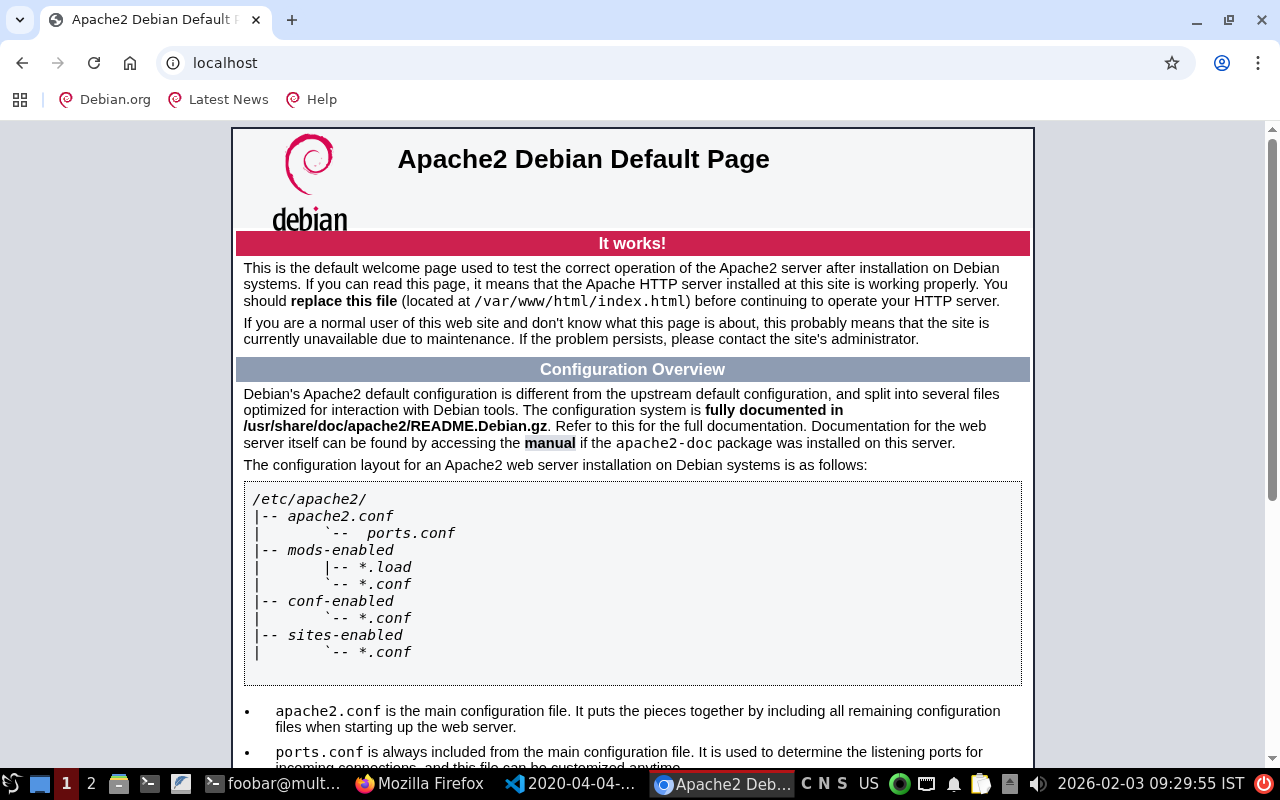Close the Apache2 Debian Default tab
1280x800 pixels.
(256, 20)
